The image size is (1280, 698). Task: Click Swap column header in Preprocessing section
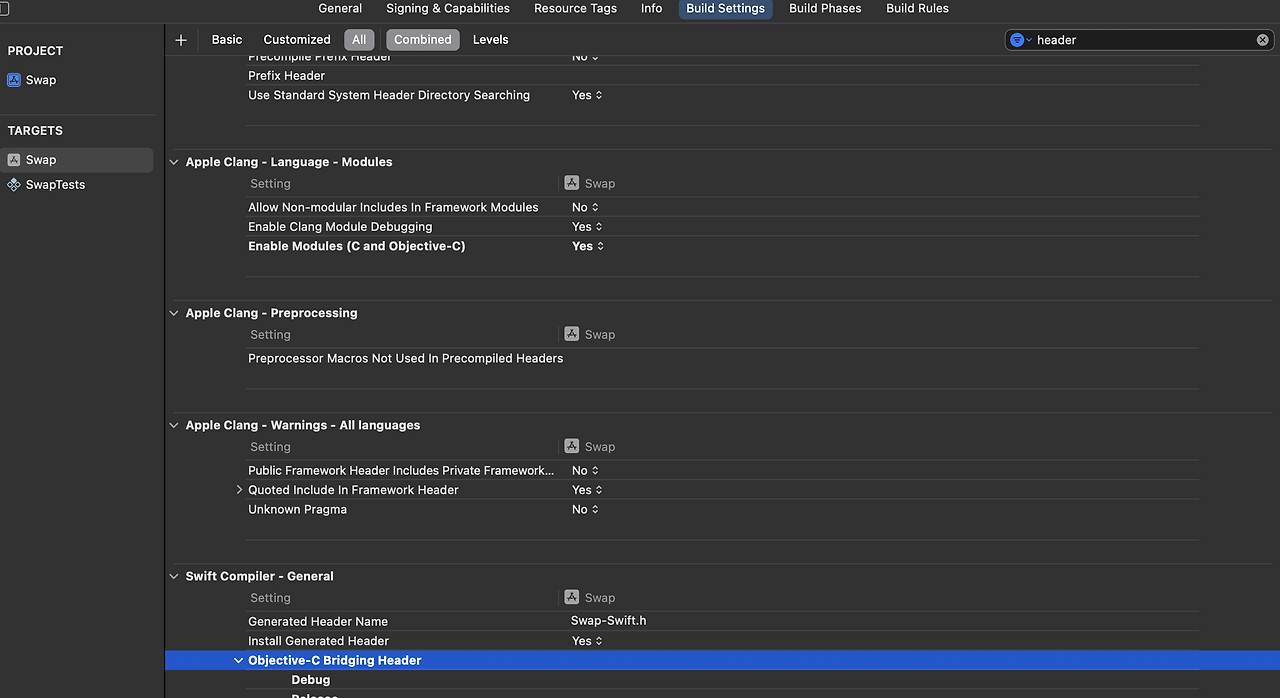tap(590, 335)
